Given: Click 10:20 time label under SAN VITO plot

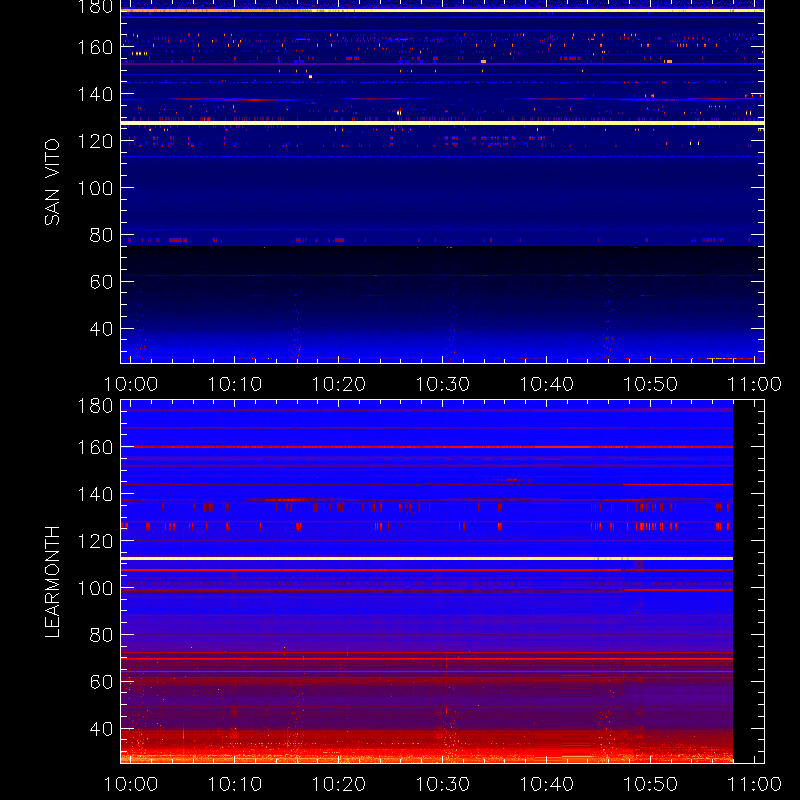Looking at the screenshot, I should pyautogui.click(x=339, y=384).
